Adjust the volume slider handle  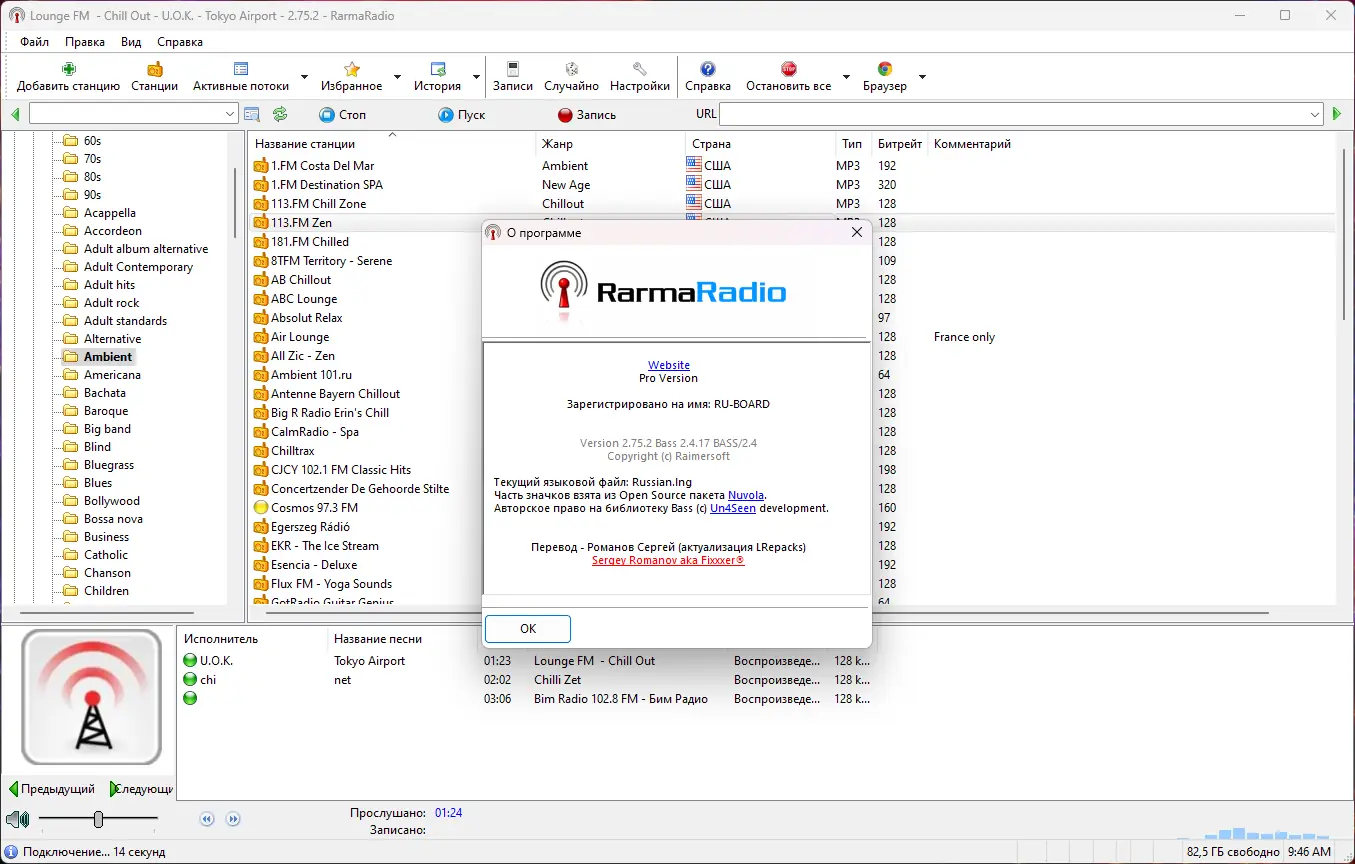(x=98, y=820)
